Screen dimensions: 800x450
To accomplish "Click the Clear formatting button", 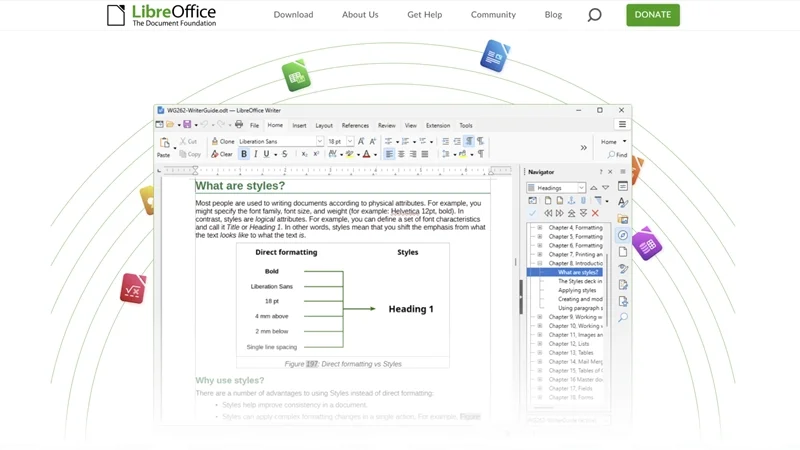I will point(222,154).
